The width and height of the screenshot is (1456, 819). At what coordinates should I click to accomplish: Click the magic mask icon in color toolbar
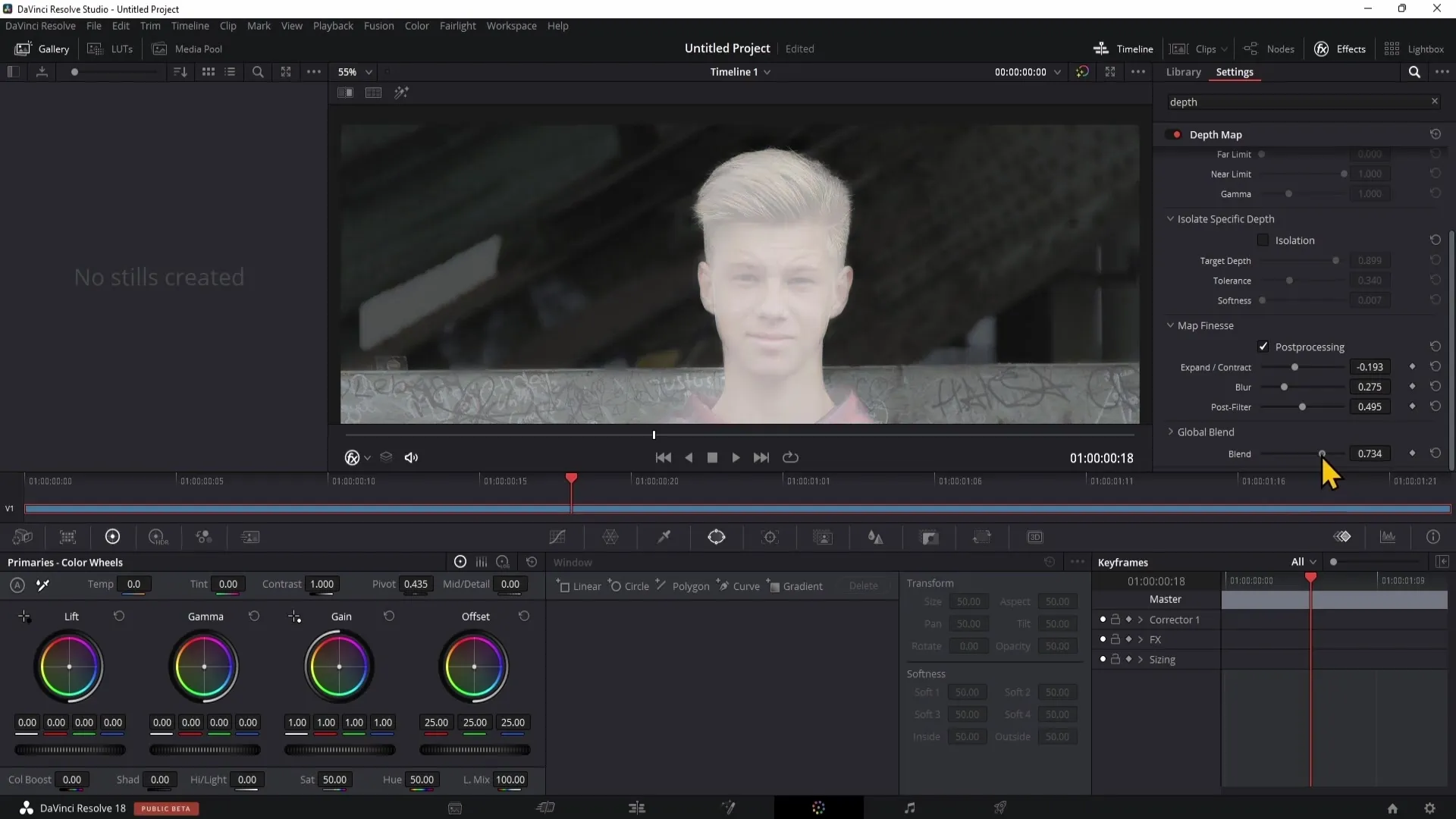point(823,537)
